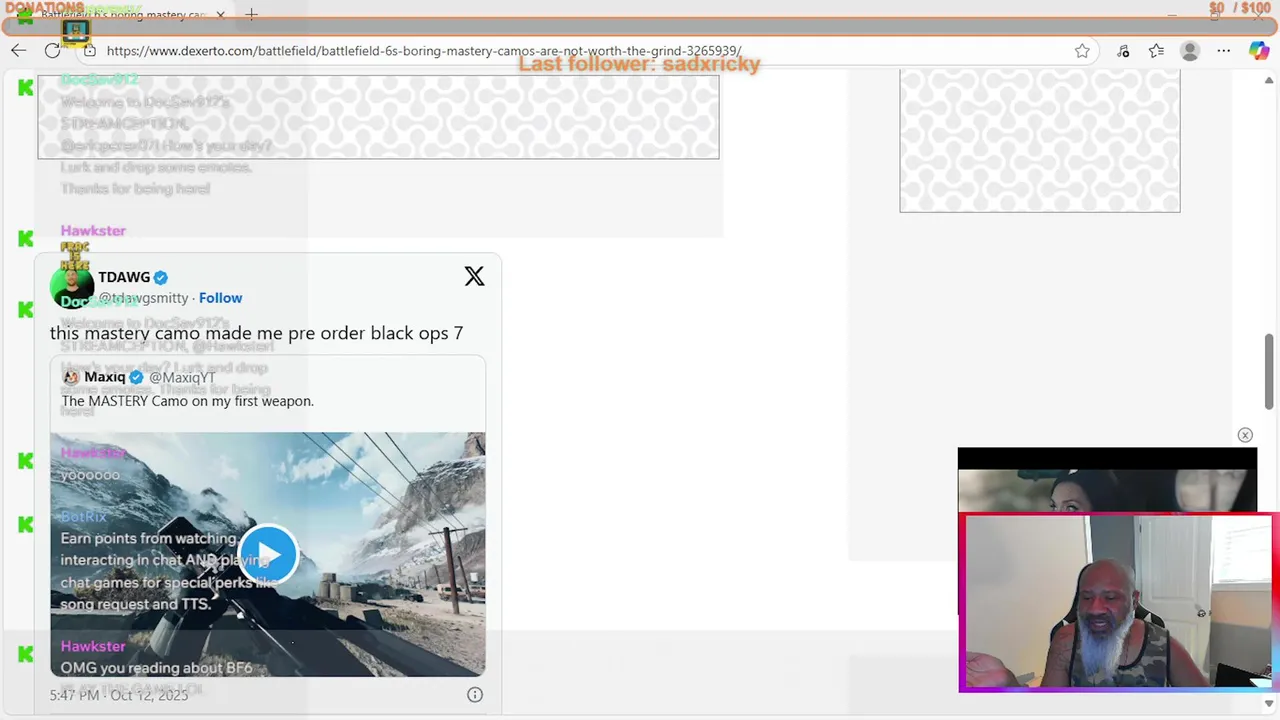Open a new tab with the plus button
This screenshot has width=1280, height=720.
click(252, 15)
